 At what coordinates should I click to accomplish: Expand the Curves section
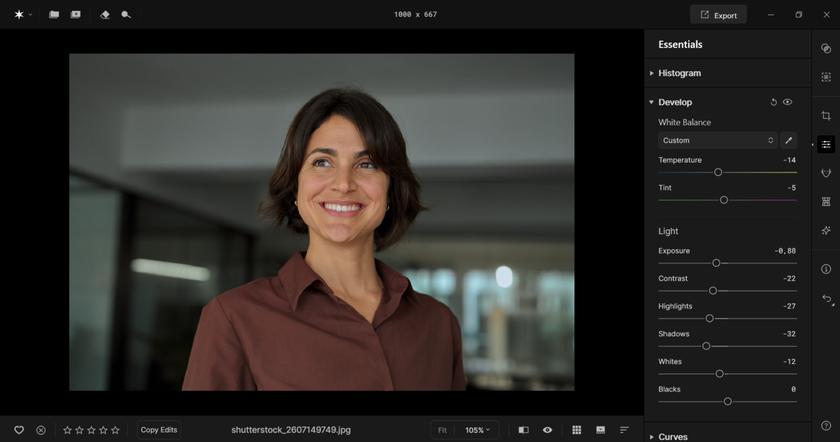[672, 437]
